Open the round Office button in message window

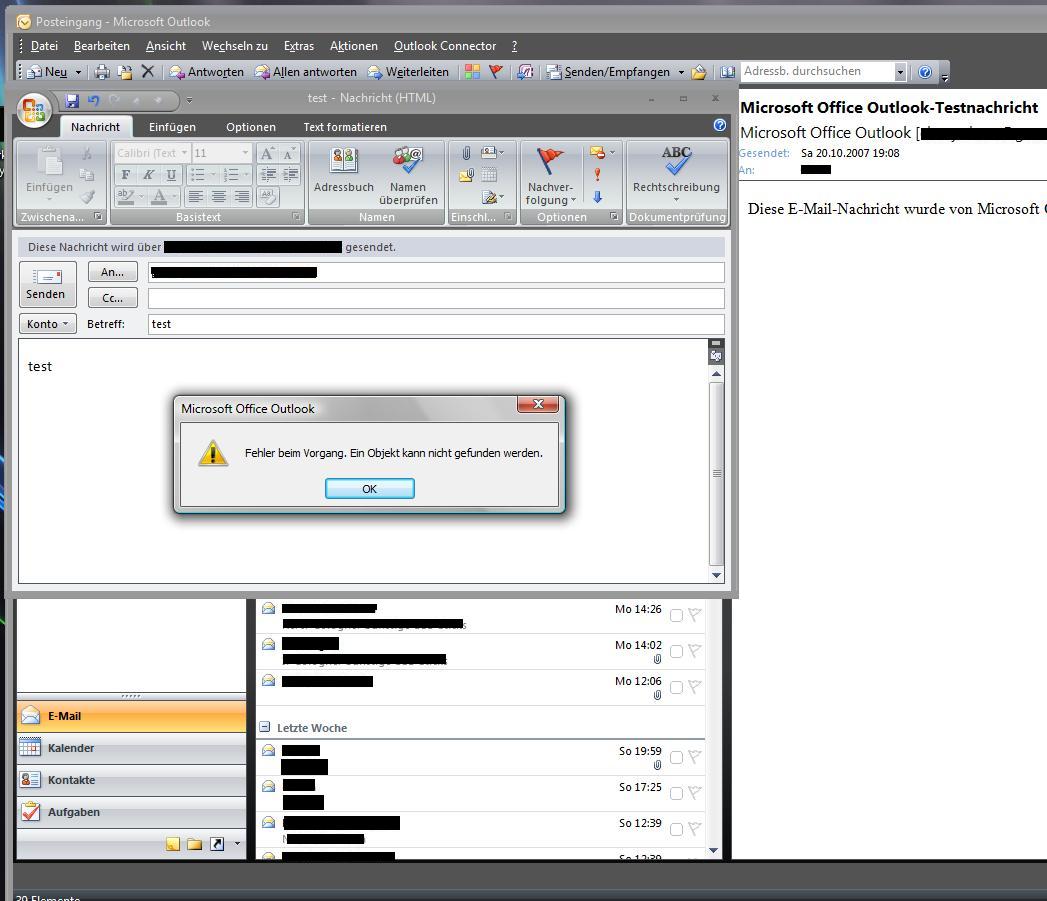click(x=34, y=110)
